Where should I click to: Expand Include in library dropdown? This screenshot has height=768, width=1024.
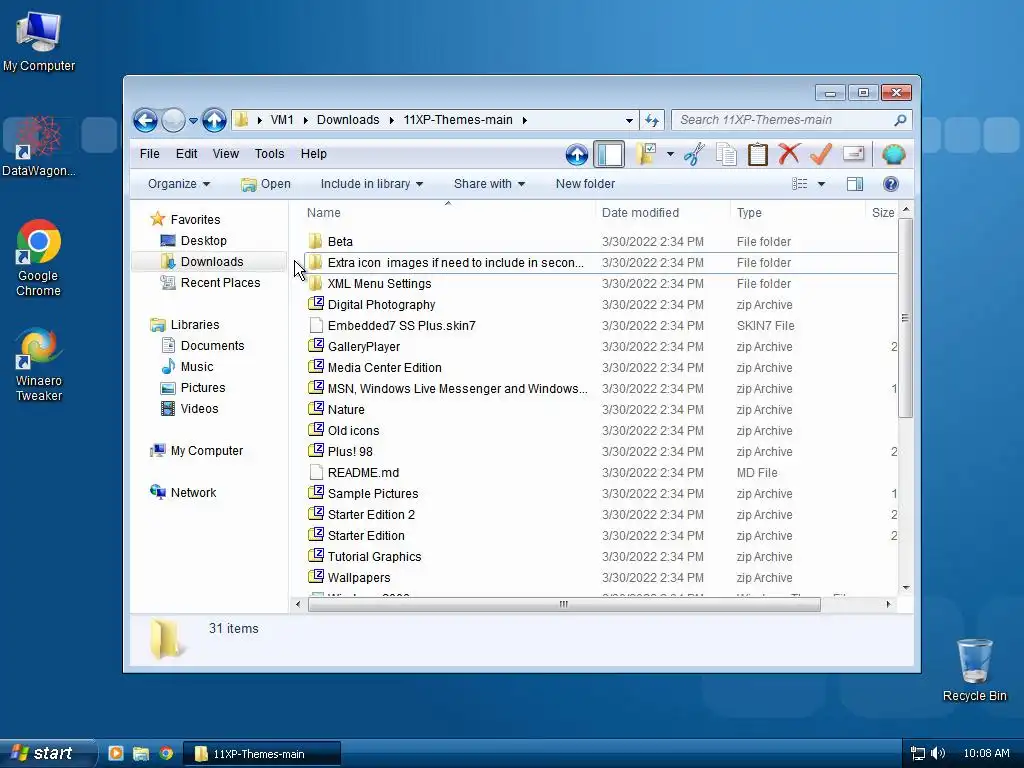point(372,184)
